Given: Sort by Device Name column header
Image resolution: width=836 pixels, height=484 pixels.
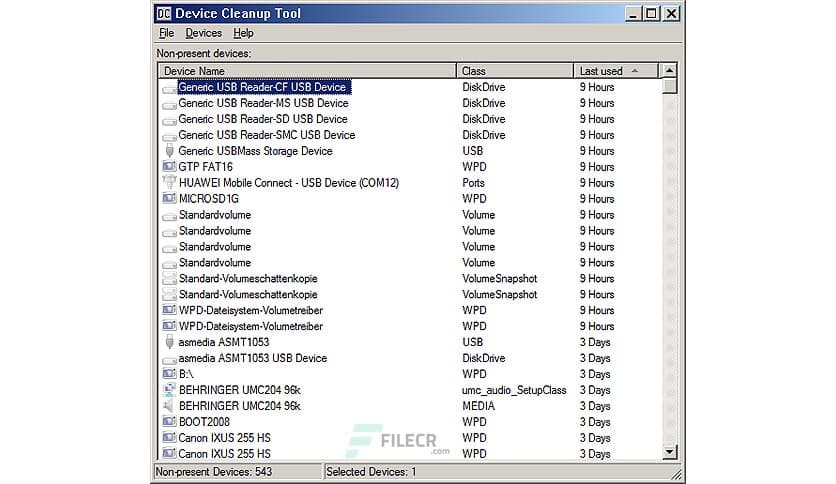Looking at the screenshot, I should pyautogui.click(x=307, y=71).
